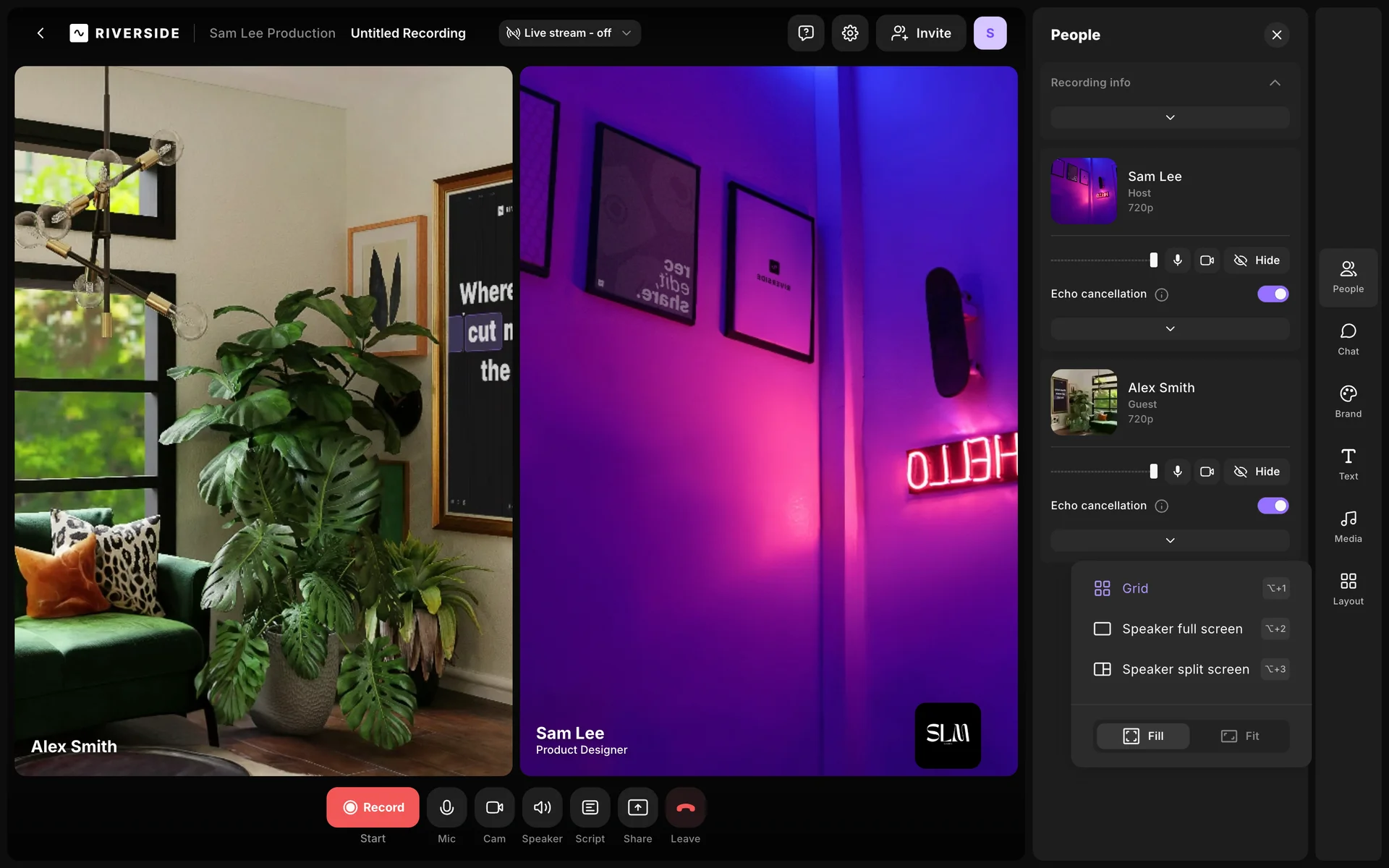Screen dimensions: 1389x868
Task: Open the settings gear icon
Action: click(850, 33)
